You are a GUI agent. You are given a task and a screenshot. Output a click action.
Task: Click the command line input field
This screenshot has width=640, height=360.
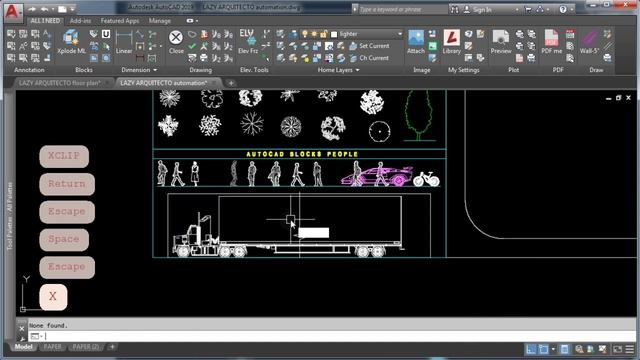(x=331, y=336)
